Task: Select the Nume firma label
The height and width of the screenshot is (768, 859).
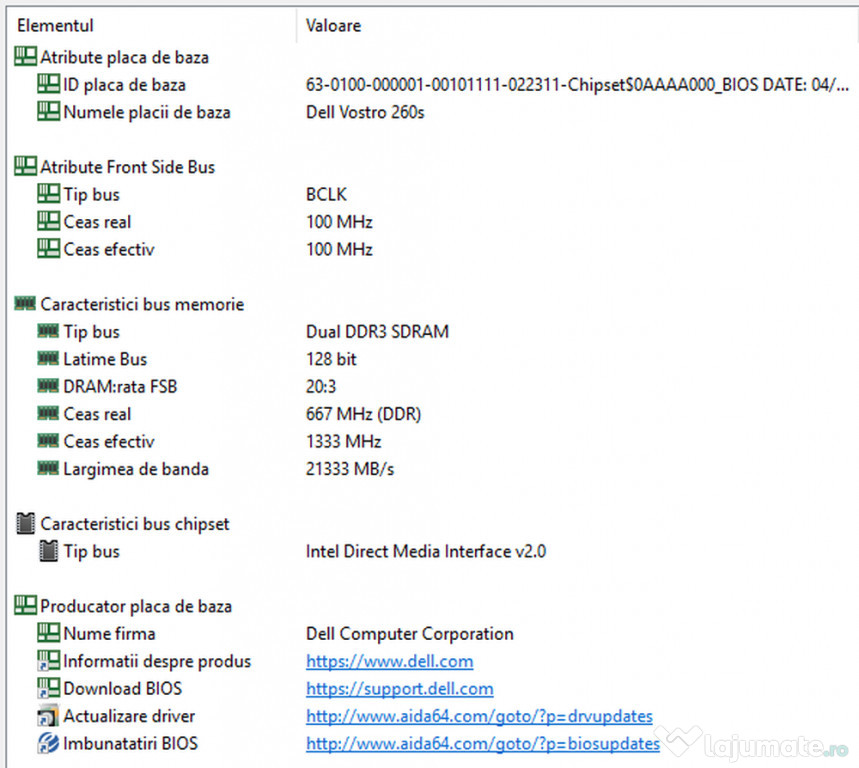Action: click(110, 633)
